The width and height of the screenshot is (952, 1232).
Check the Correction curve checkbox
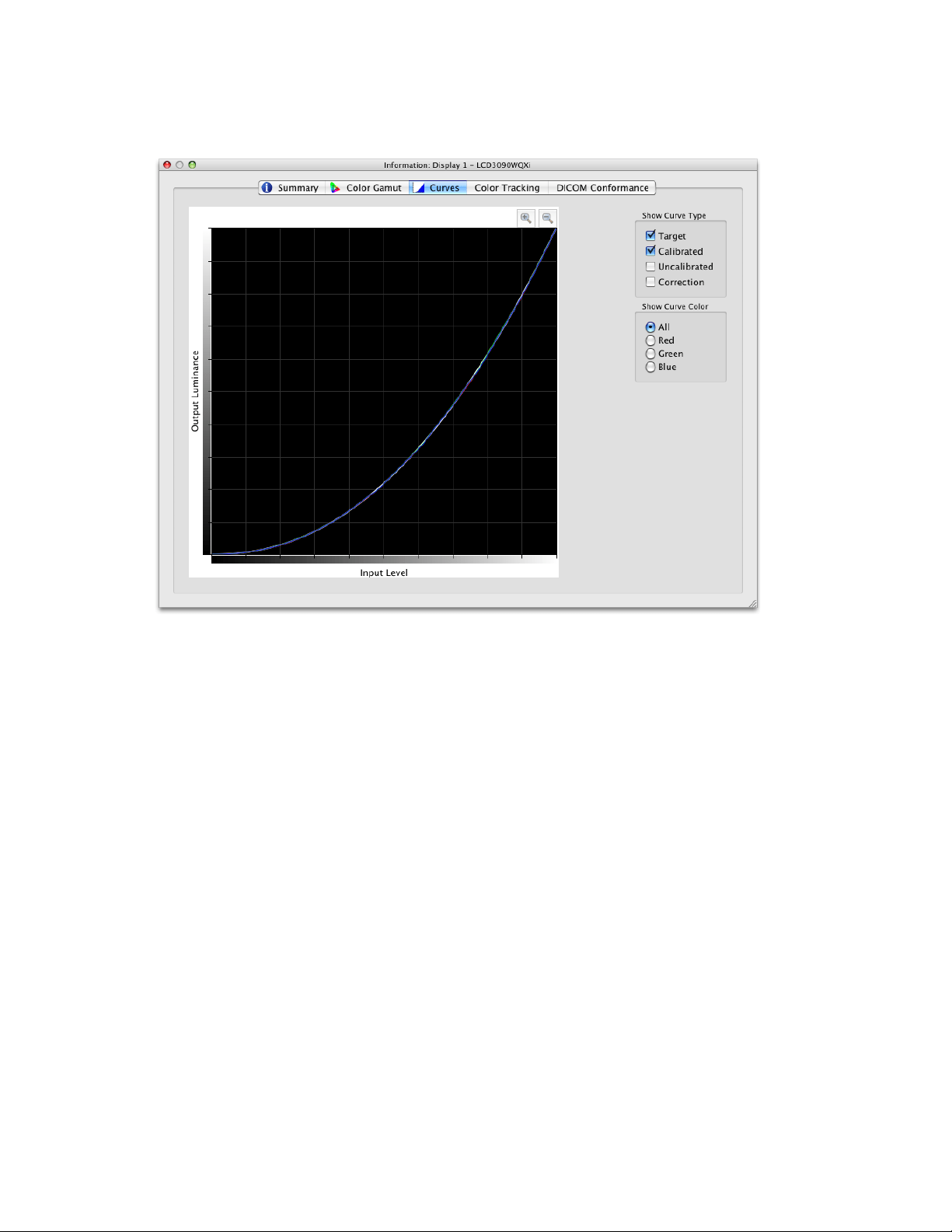pos(650,282)
